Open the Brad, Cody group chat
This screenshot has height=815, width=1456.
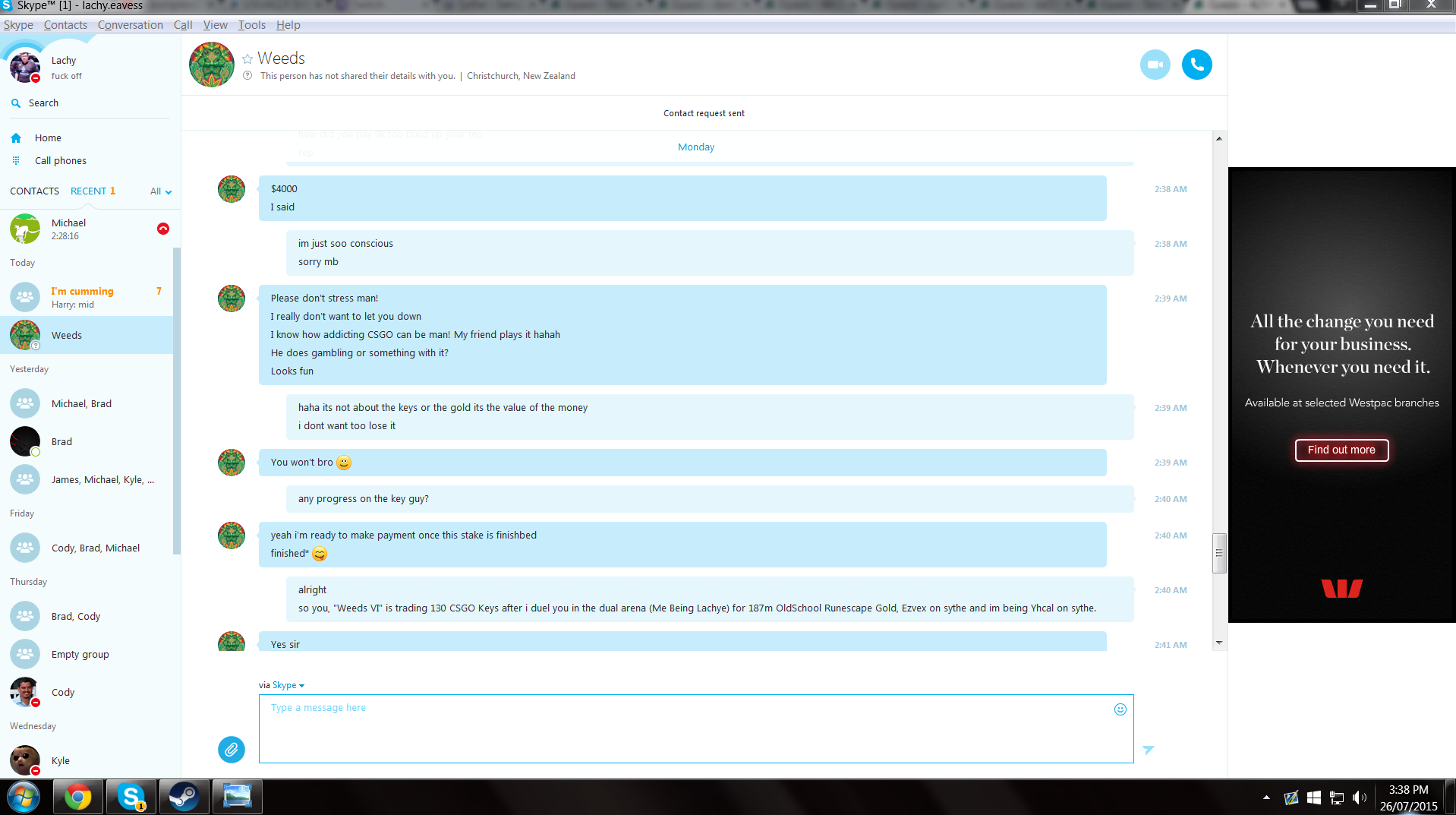tap(87, 616)
